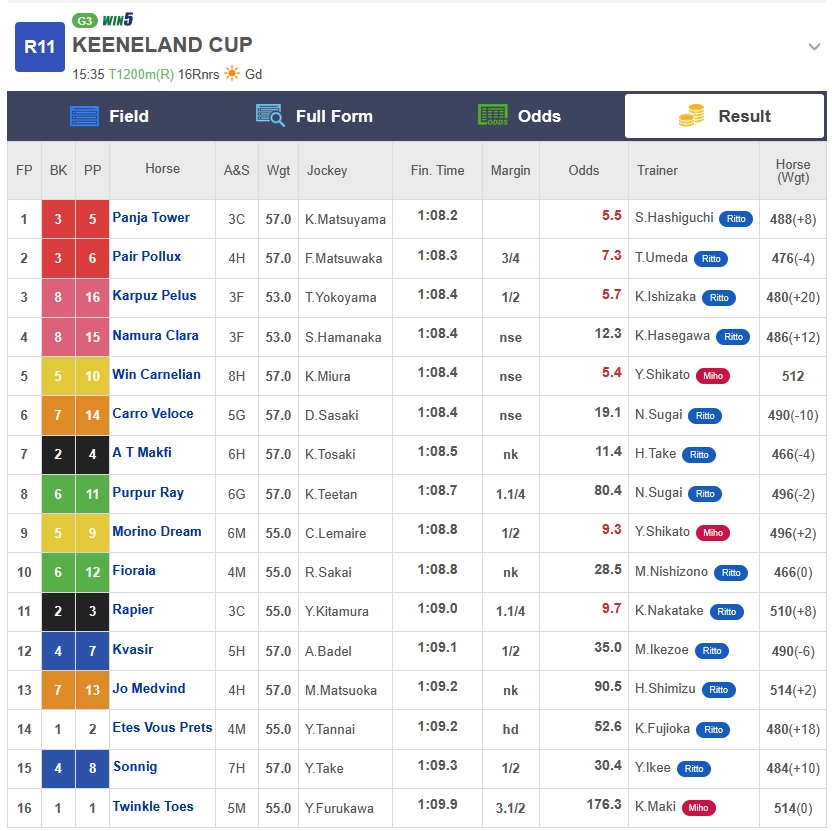
Task: Click the KEENELAND CUP race title
Action: pyautogui.click(x=162, y=45)
